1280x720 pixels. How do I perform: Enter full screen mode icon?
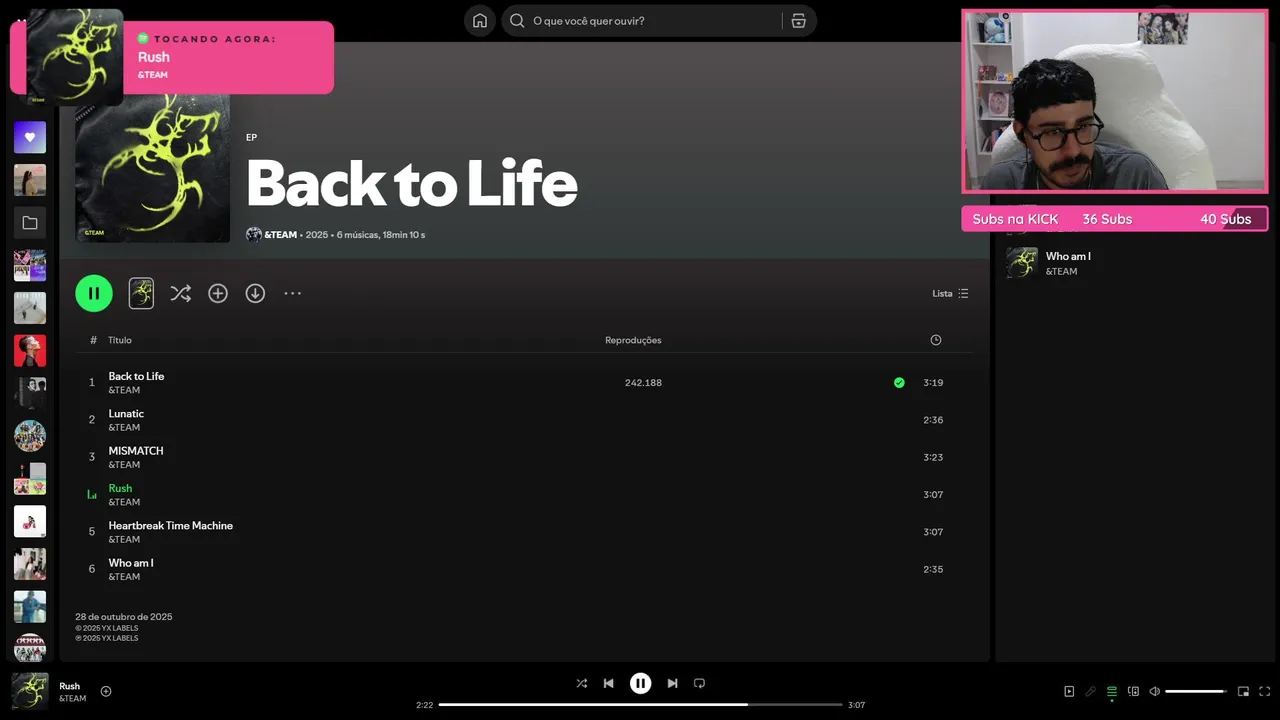tap(1264, 691)
